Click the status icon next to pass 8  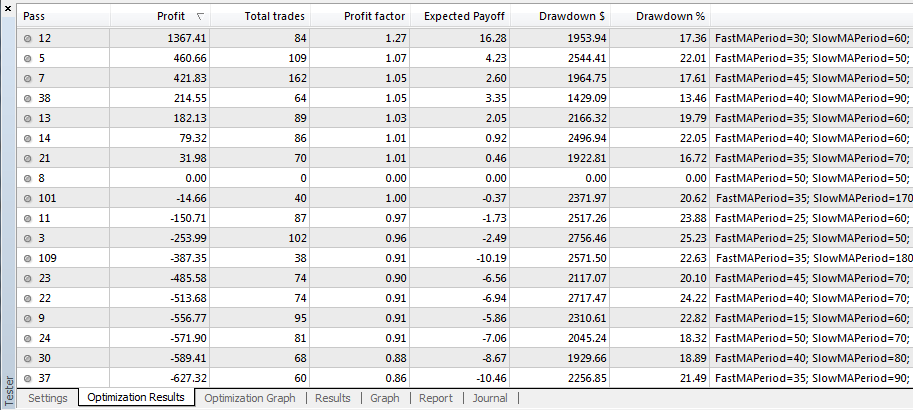[29, 178]
